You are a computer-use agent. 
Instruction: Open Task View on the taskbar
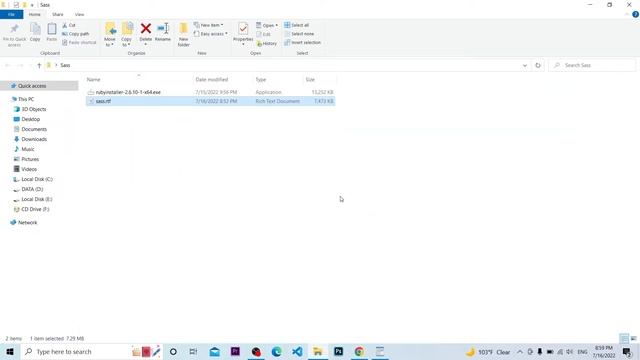[x=193, y=351]
